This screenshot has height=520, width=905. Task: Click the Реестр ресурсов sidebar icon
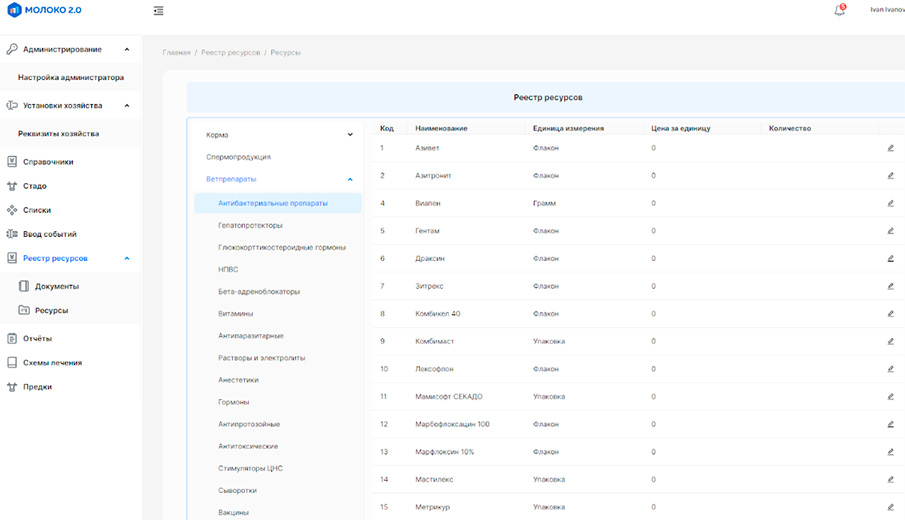[x=12, y=258]
